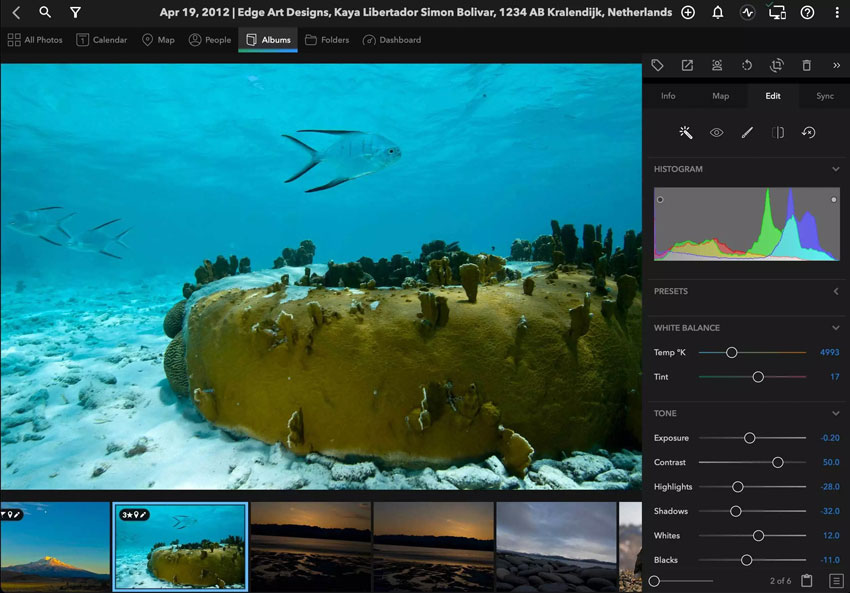Switch to the People view

coord(209,39)
